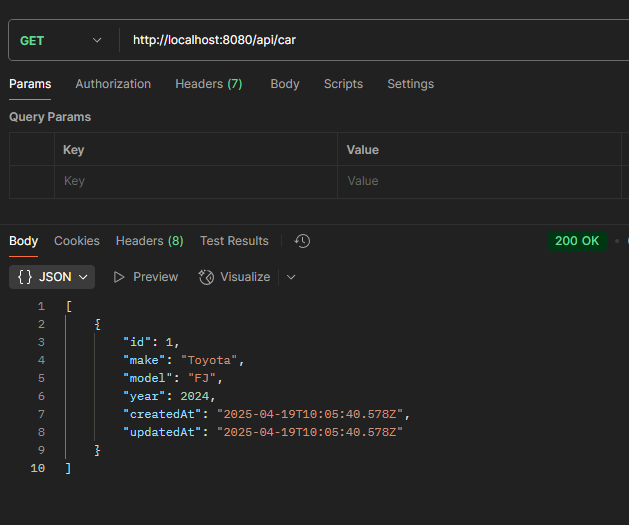Click the empty Value param field
Viewport: 629px width, 525px height.
[x=479, y=181]
